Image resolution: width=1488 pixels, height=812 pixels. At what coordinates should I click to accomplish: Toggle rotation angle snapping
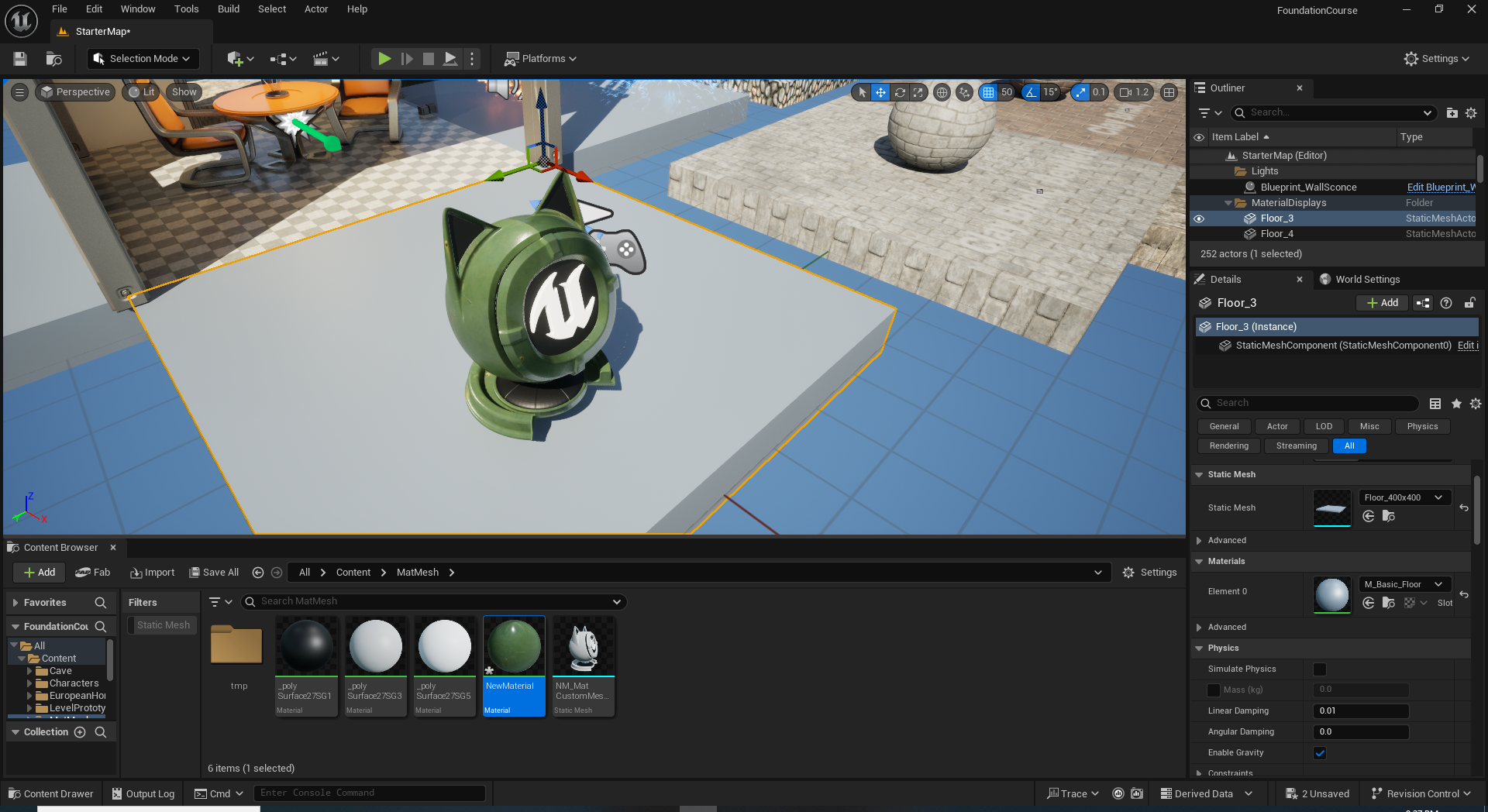click(x=1031, y=92)
